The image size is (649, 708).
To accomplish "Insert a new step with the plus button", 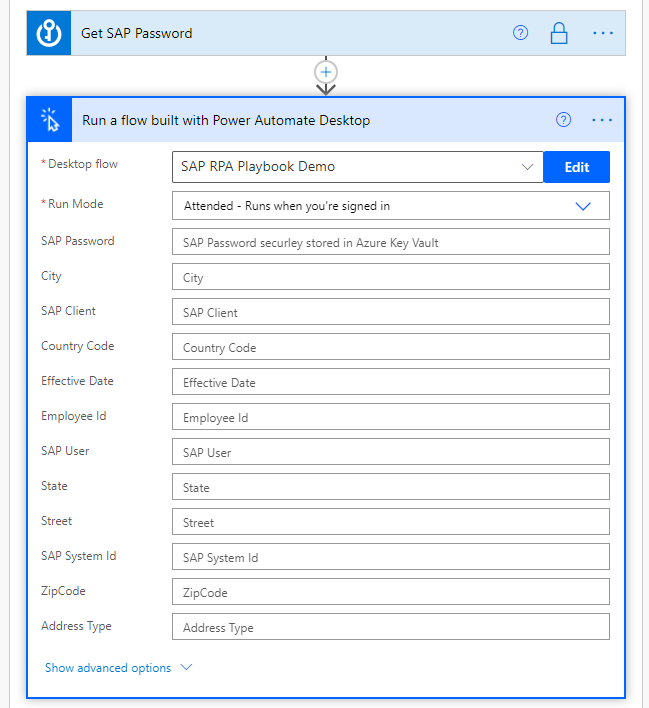I will (326, 72).
